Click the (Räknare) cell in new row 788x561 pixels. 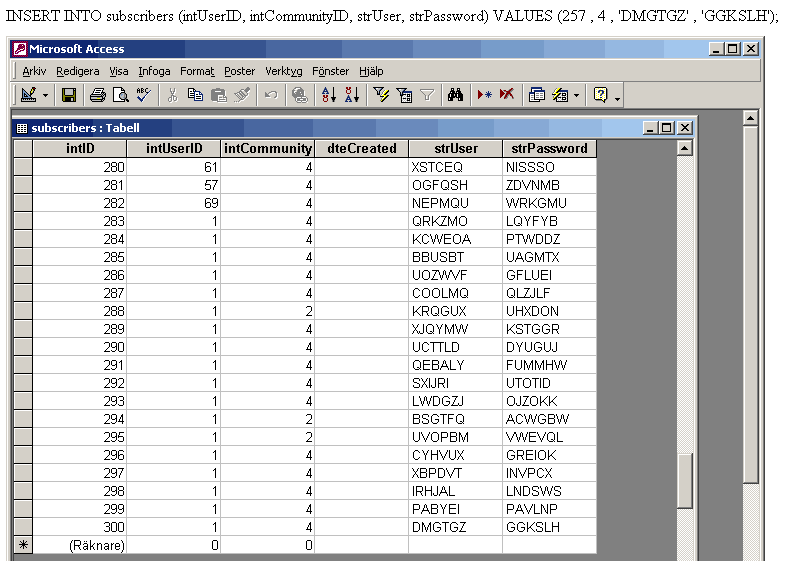[x=79, y=545]
